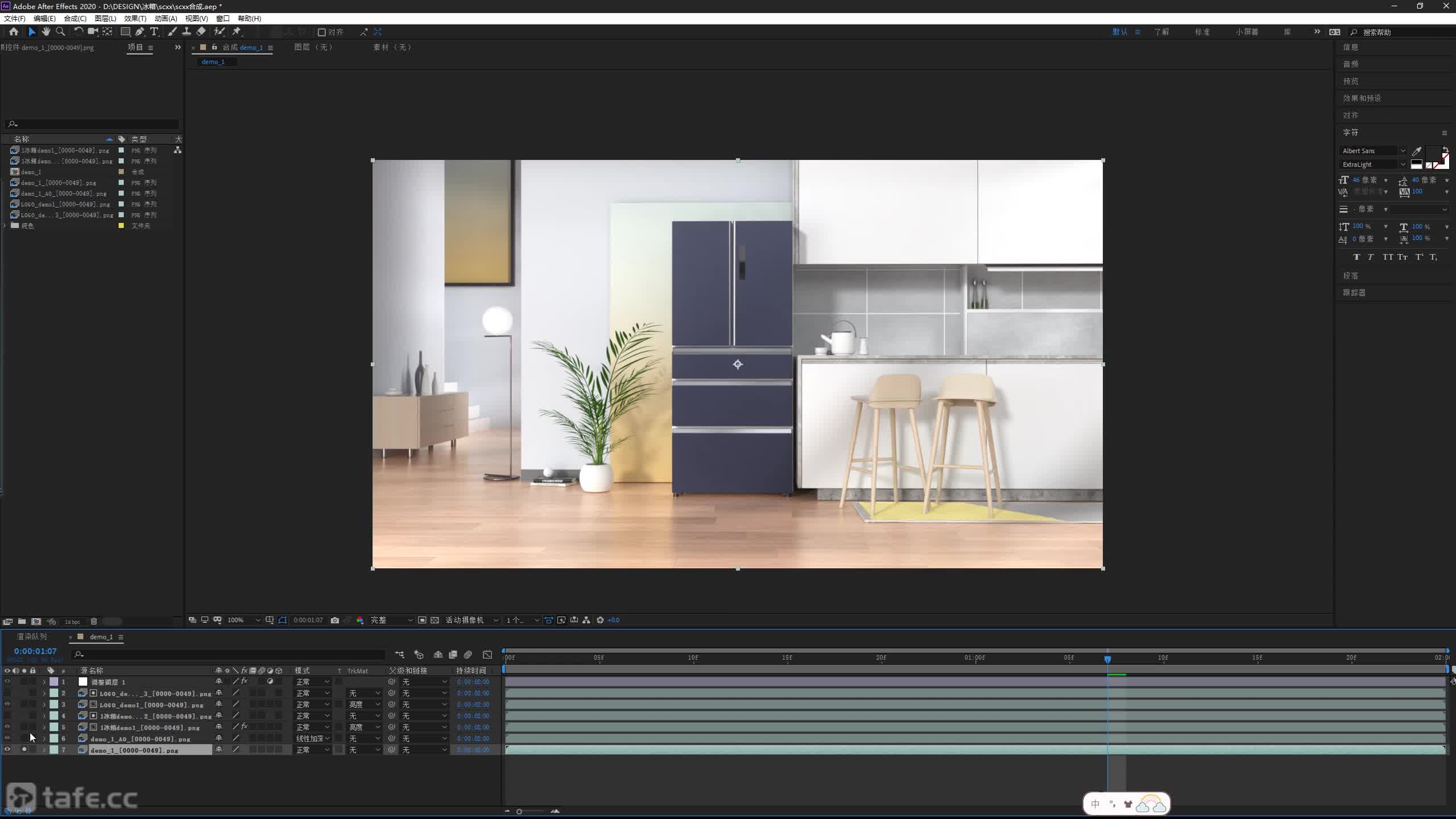Hide layer 3 LOGO_demo1 eye

[7, 704]
